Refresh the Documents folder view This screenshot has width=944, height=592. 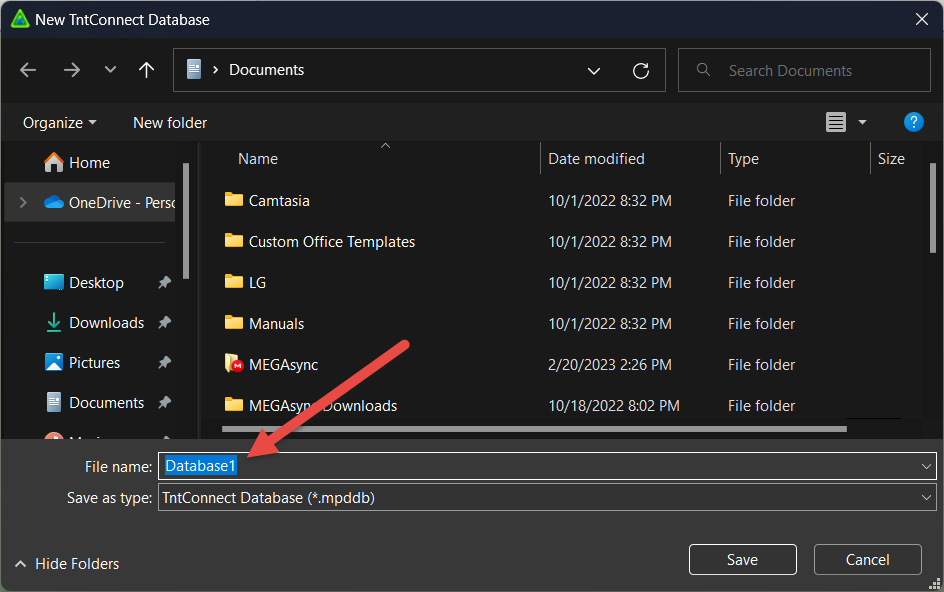click(641, 71)
